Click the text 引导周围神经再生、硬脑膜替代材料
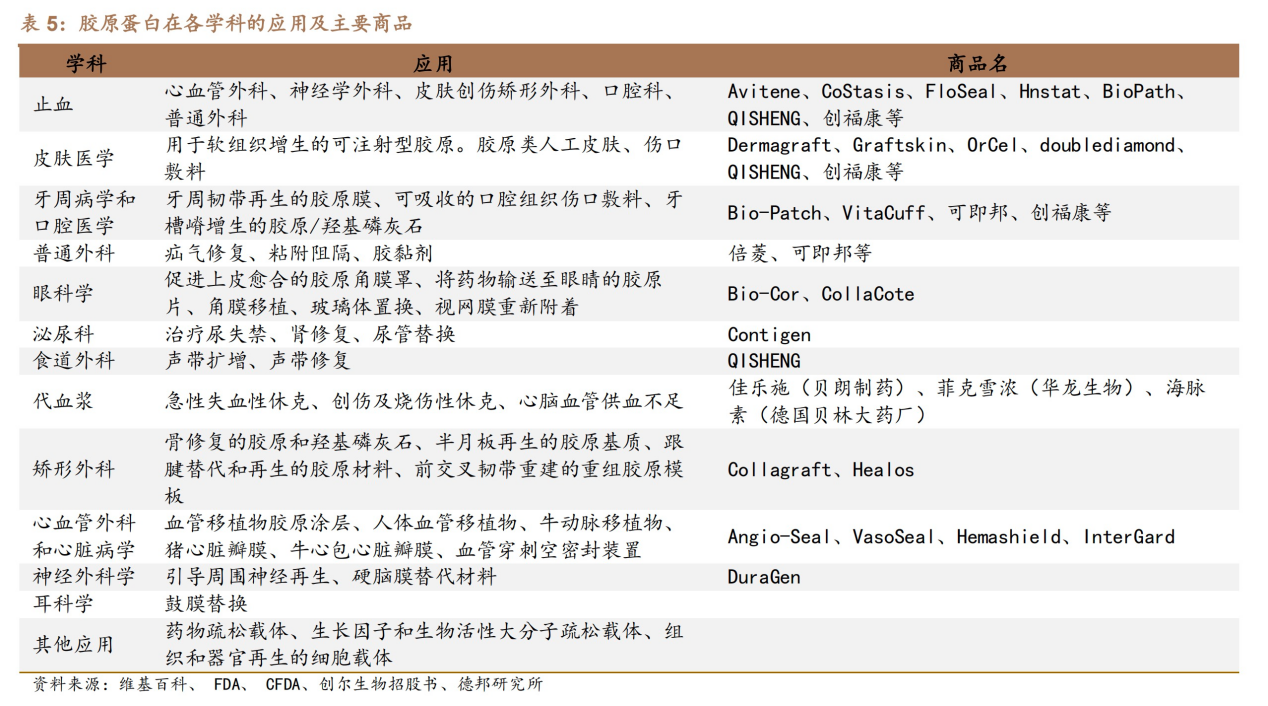Screen dimensions: 1268x706 [x=331, y=577]
